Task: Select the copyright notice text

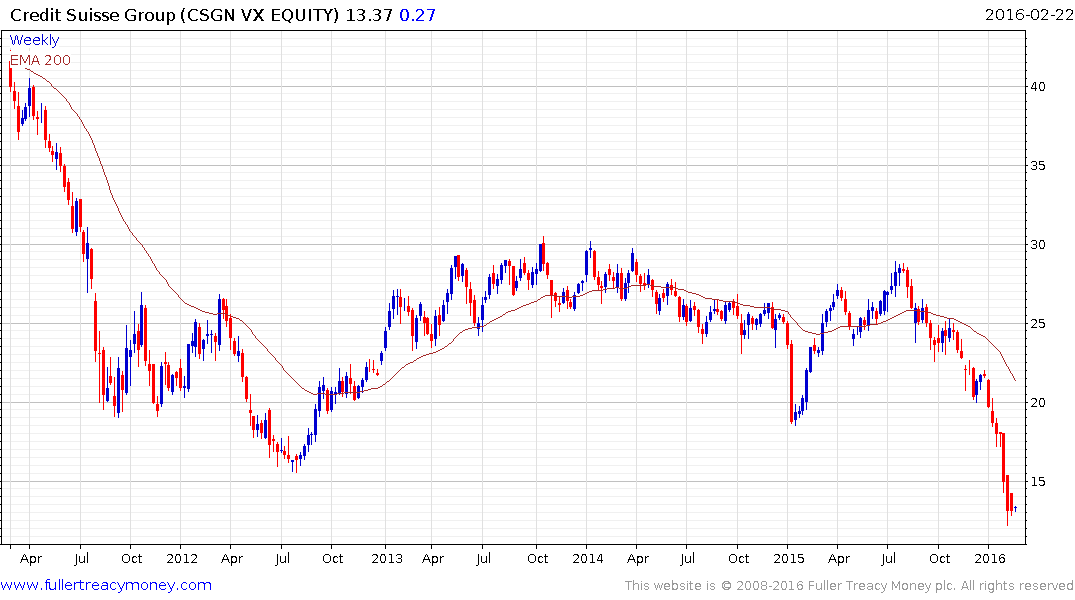Action: tap(849, 586)
